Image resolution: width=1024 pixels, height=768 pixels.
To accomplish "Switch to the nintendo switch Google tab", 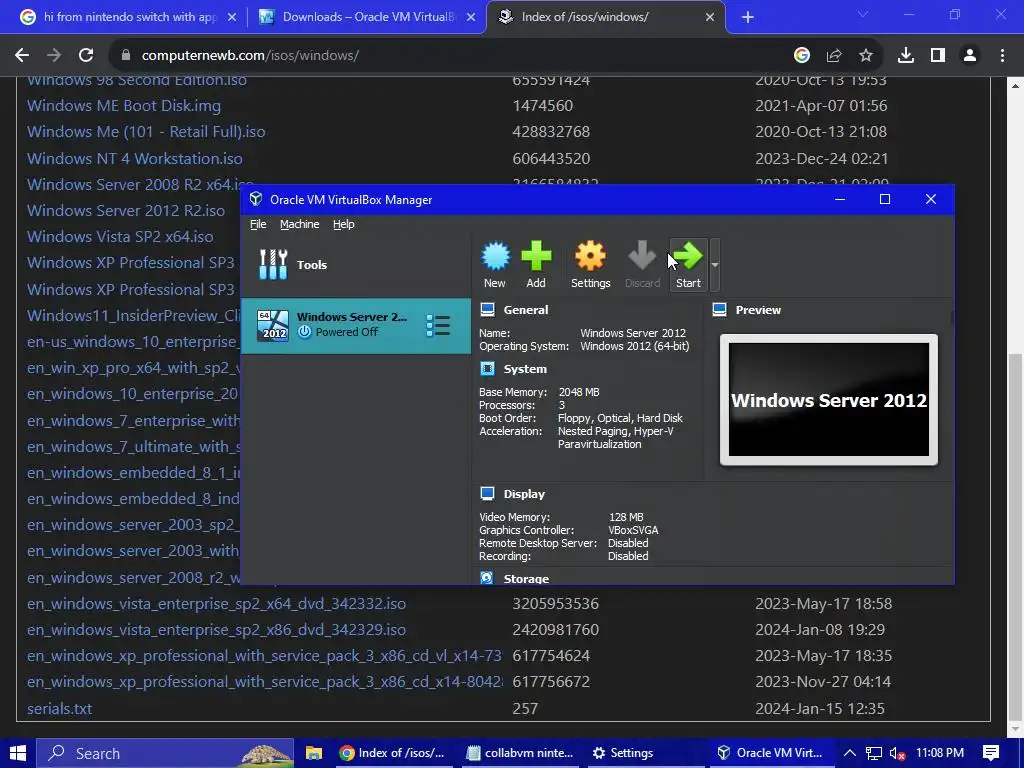I will coord(127,17).
